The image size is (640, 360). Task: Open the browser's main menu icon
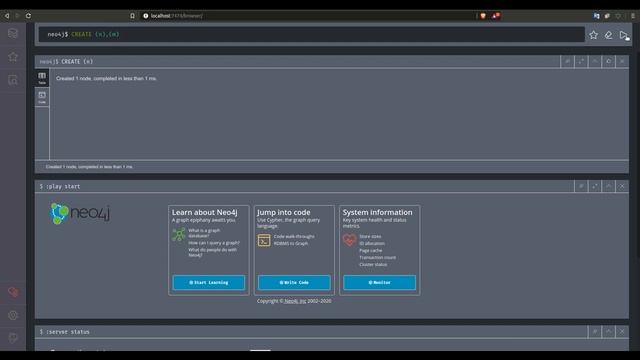pos(633,16)
